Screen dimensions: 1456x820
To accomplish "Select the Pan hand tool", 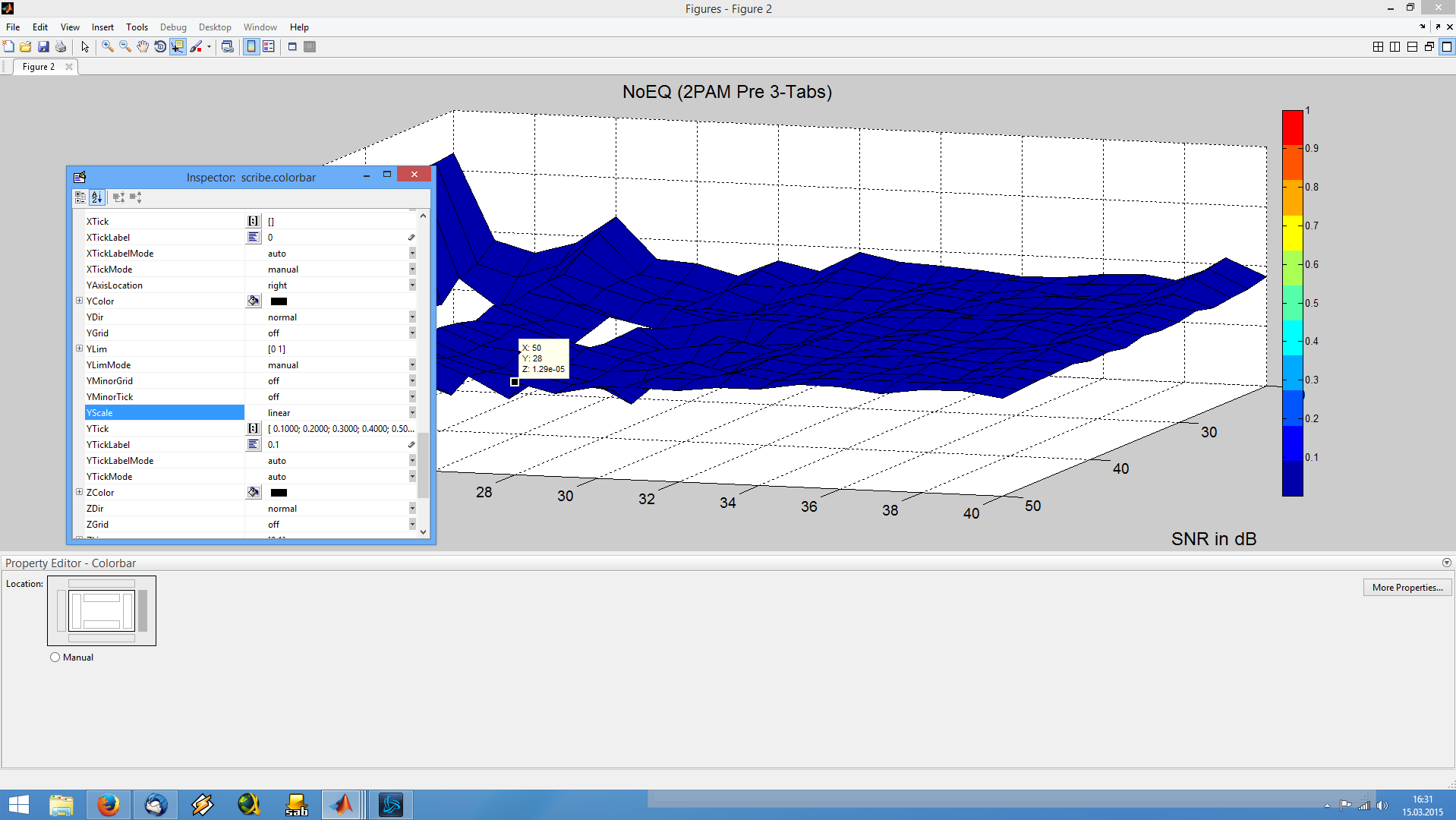I will [143, 47].
